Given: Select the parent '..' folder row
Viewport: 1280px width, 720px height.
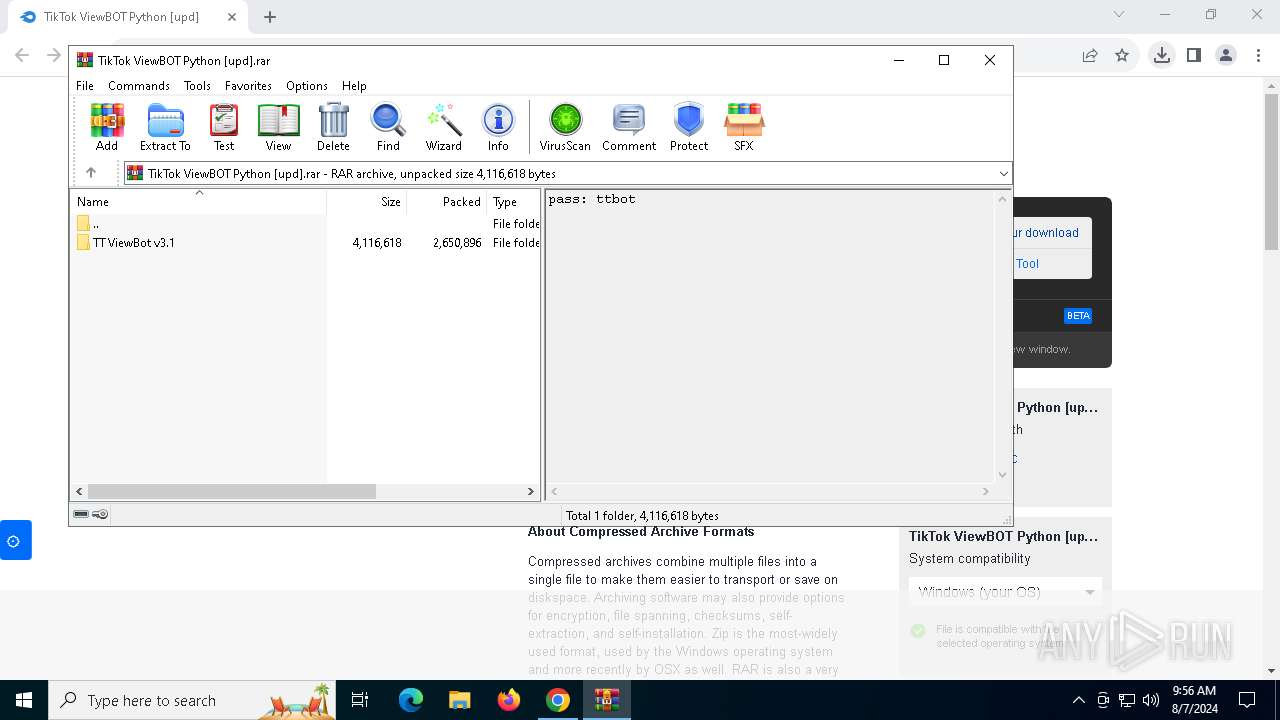Looking at the screenshot, I should click(96, 224).
